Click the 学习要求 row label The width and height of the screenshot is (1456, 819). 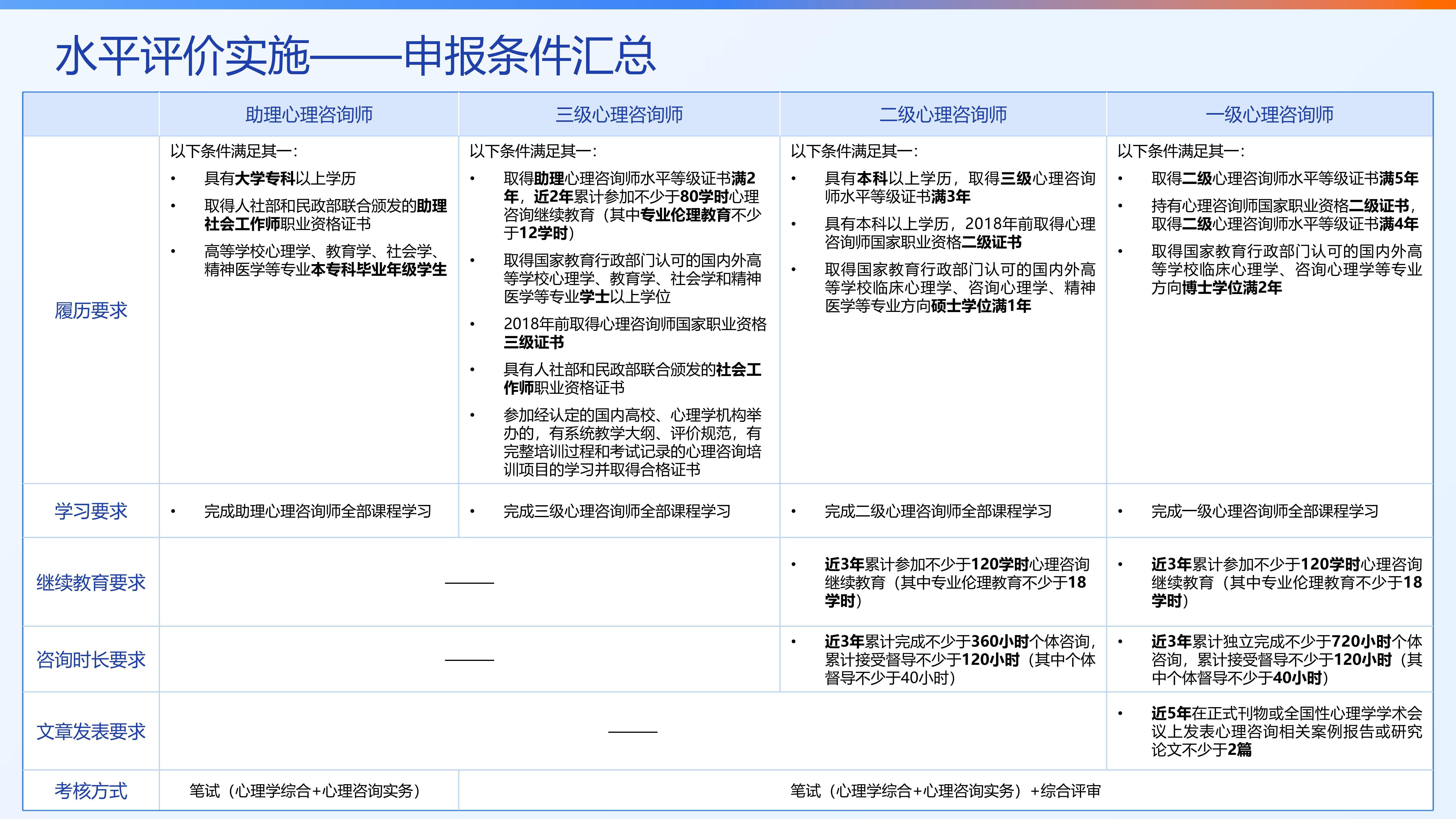tap(91, 511)
